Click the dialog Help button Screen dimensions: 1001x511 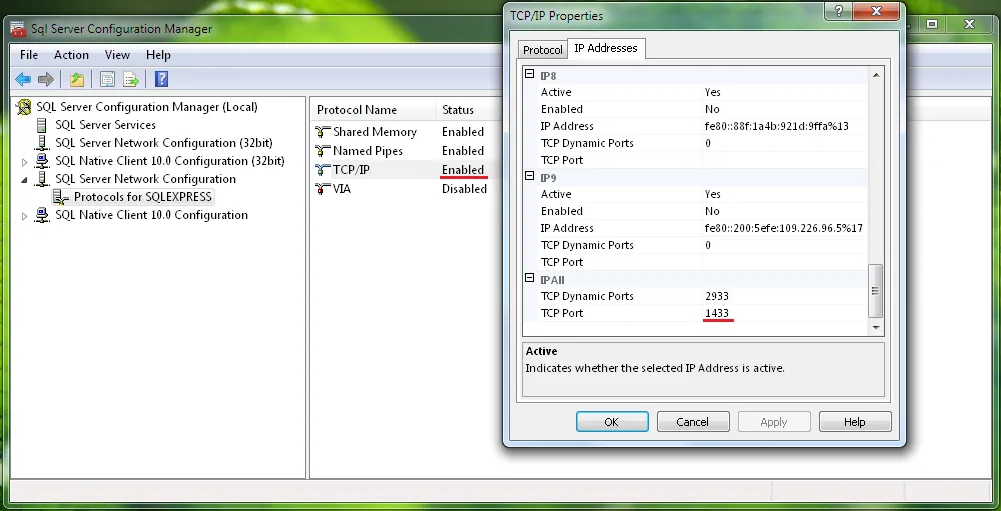coord(855,422)
